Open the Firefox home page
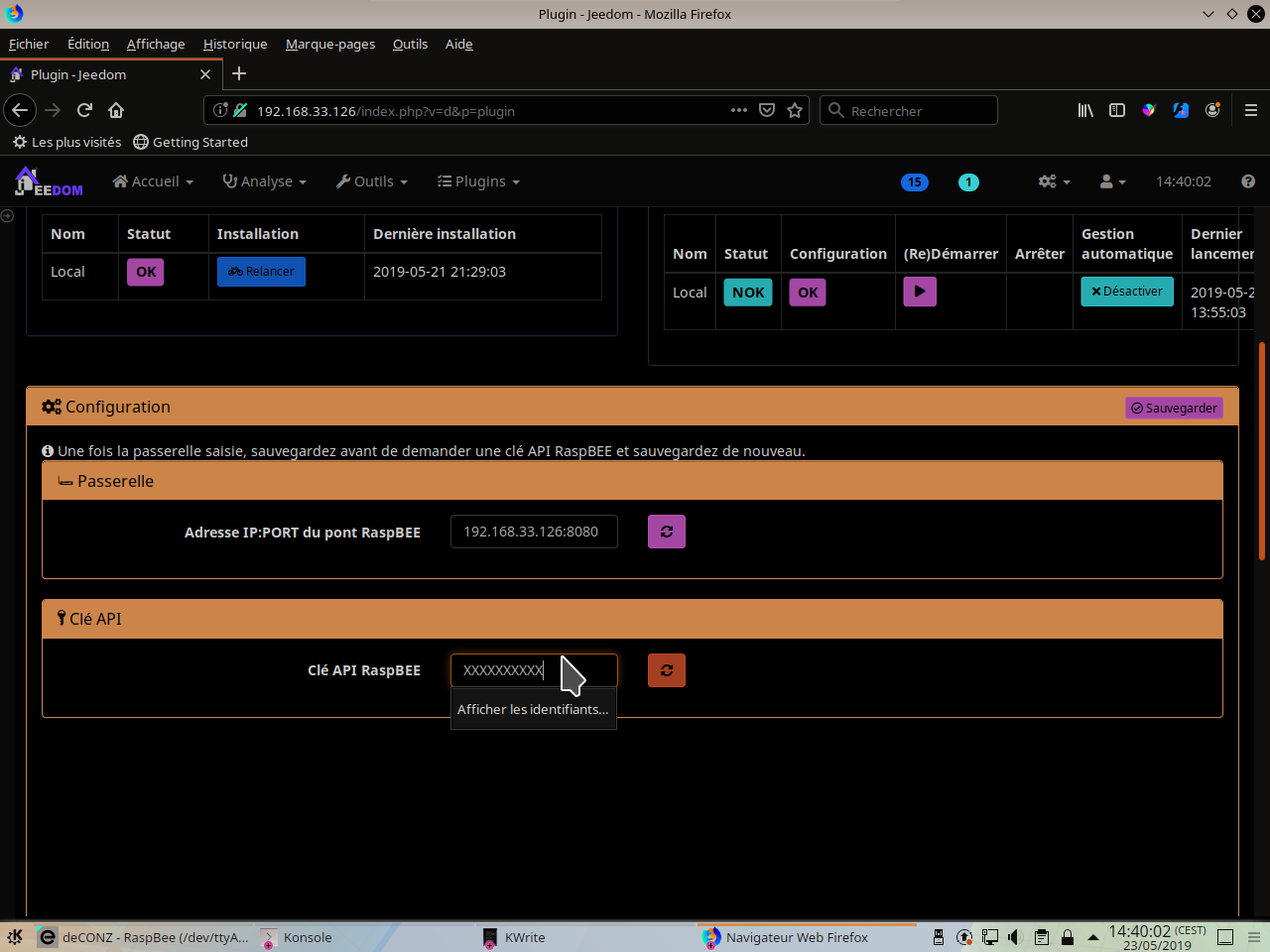 click(x=116, y=110)
